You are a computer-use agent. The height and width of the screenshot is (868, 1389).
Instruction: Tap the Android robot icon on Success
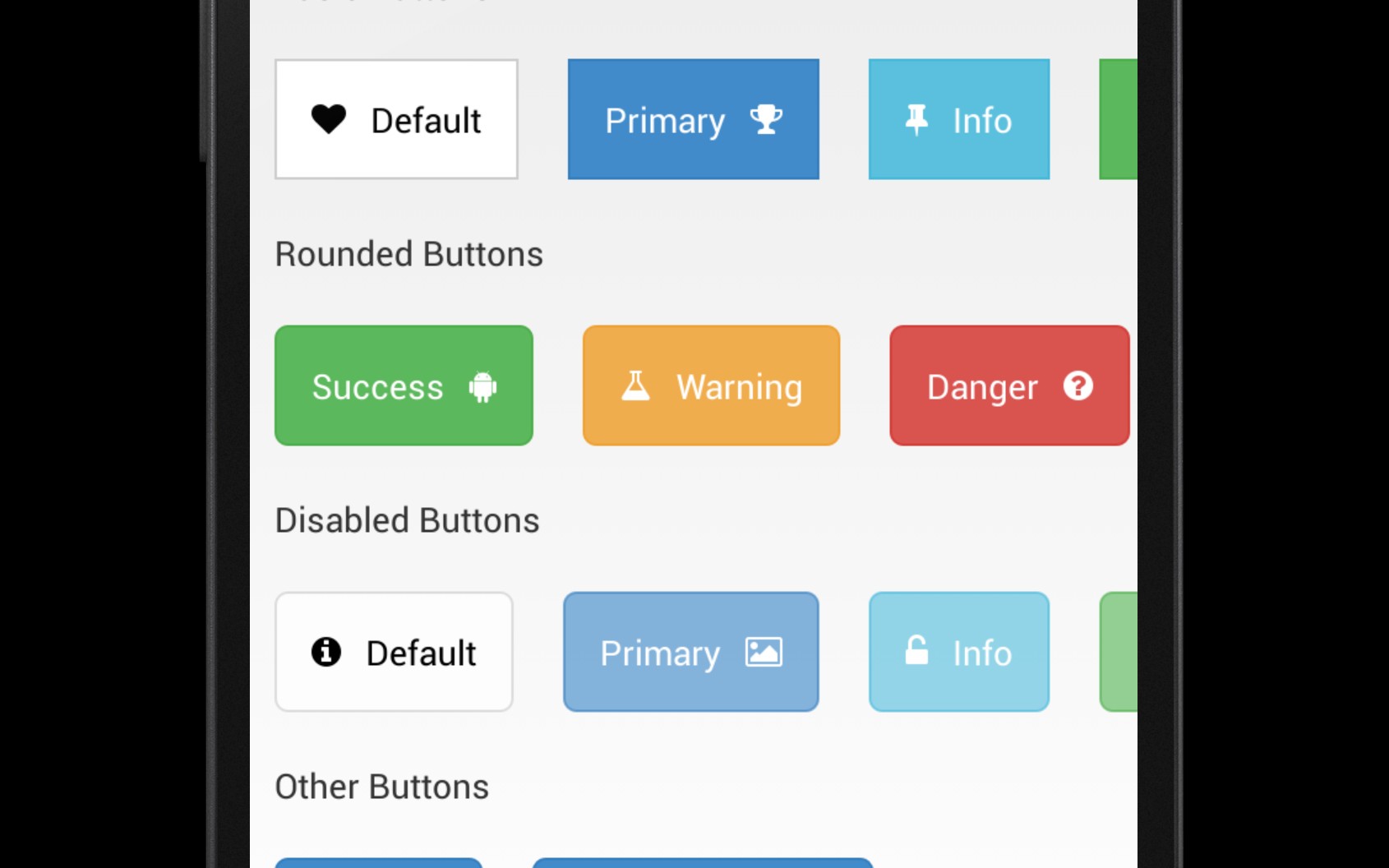[482, 386]
